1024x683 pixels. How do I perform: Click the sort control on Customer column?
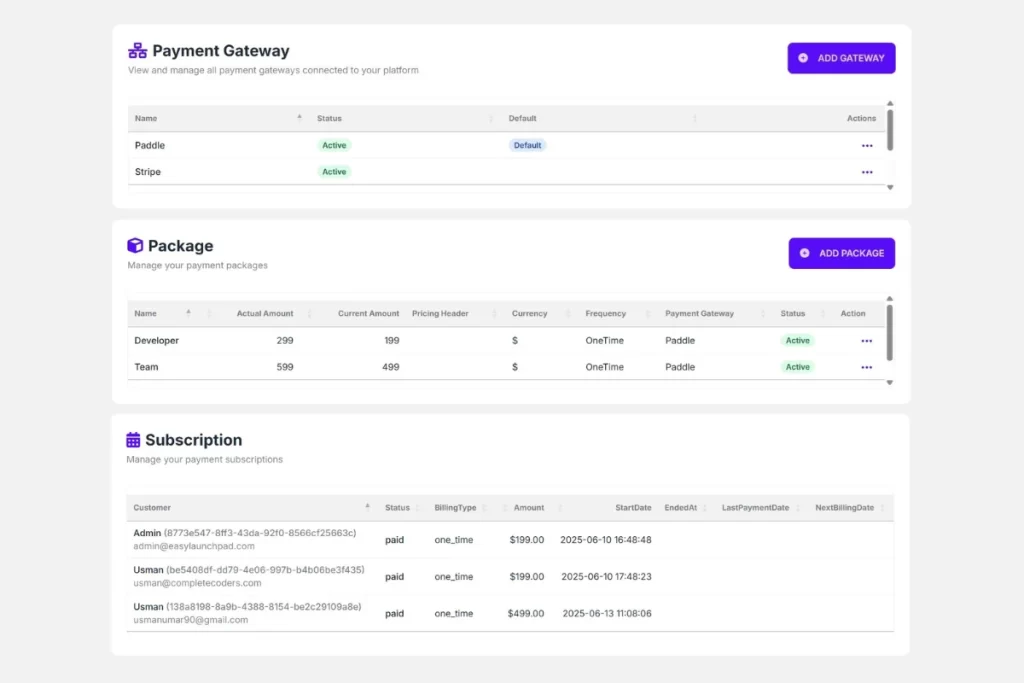point(369,507)
